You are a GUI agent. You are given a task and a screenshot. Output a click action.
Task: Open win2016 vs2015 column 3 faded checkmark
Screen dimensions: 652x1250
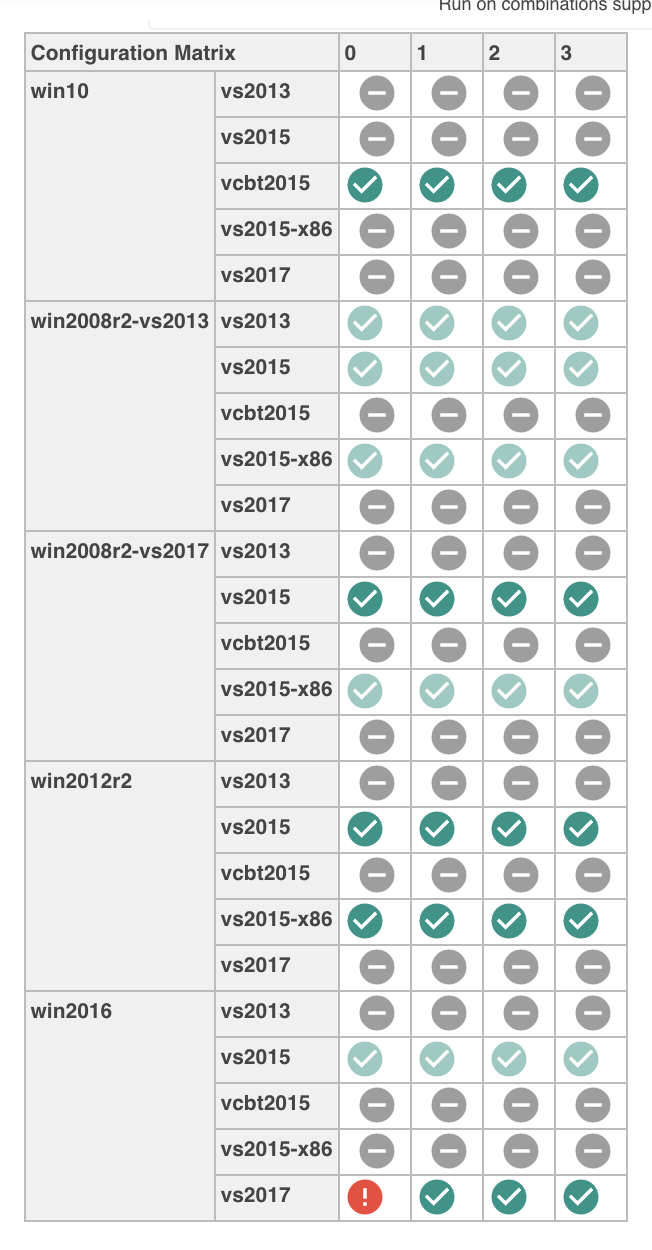(580, 1059)
